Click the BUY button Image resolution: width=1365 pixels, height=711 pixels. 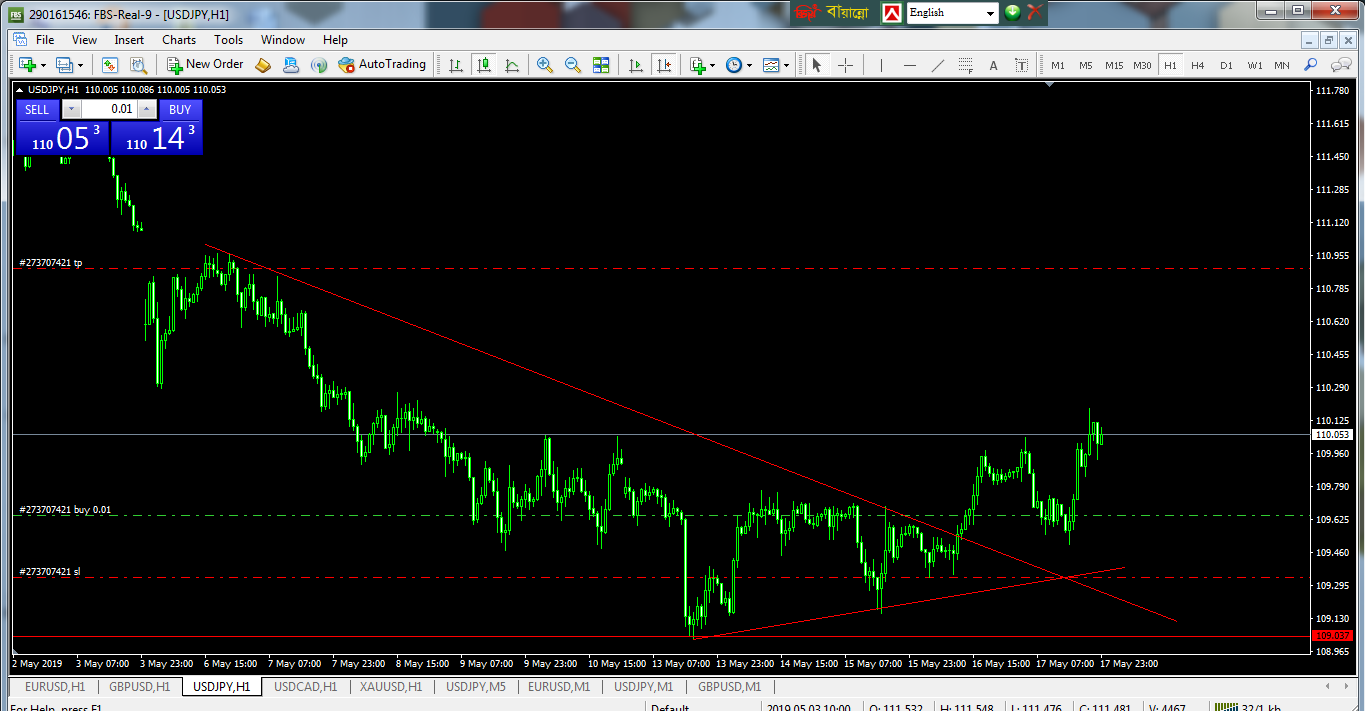[x=180, y=109]
